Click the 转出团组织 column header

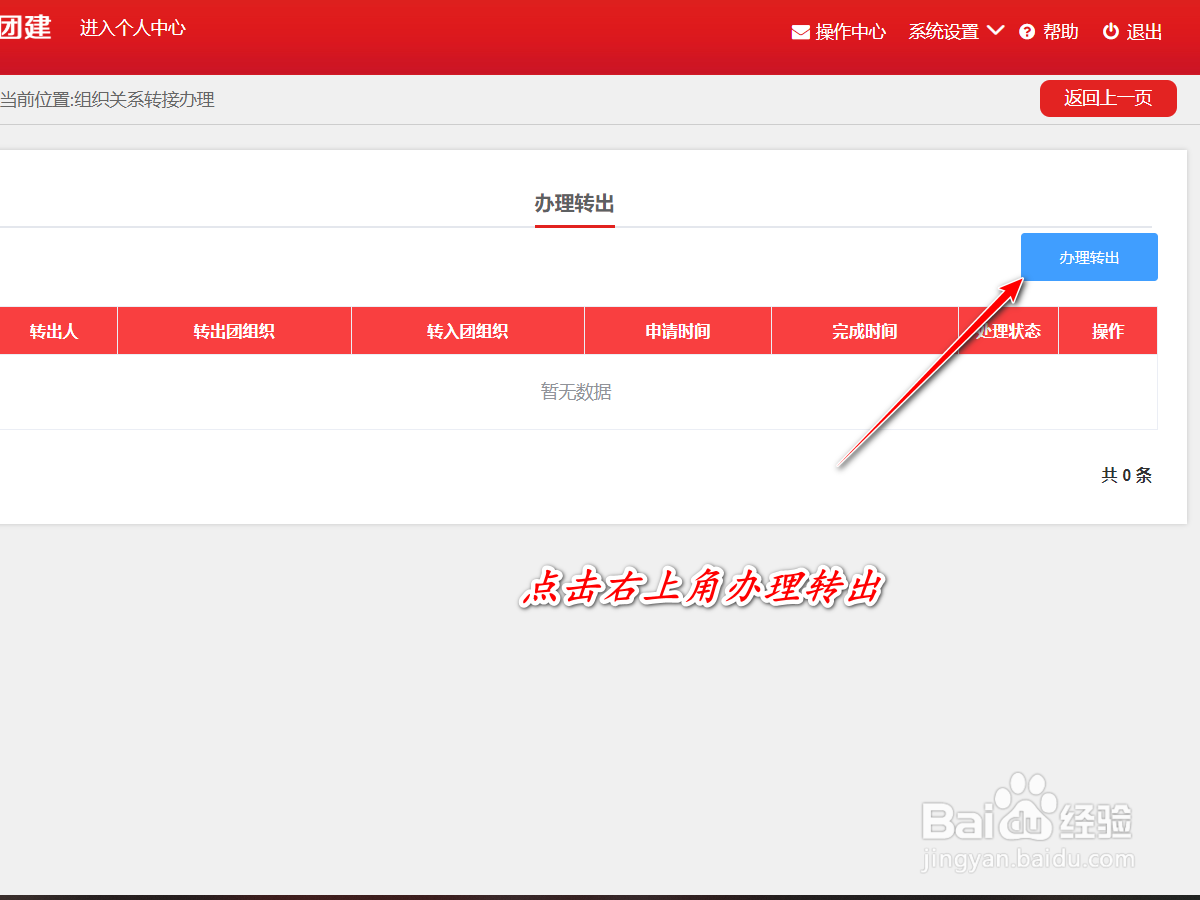click(x=234, y=330)
